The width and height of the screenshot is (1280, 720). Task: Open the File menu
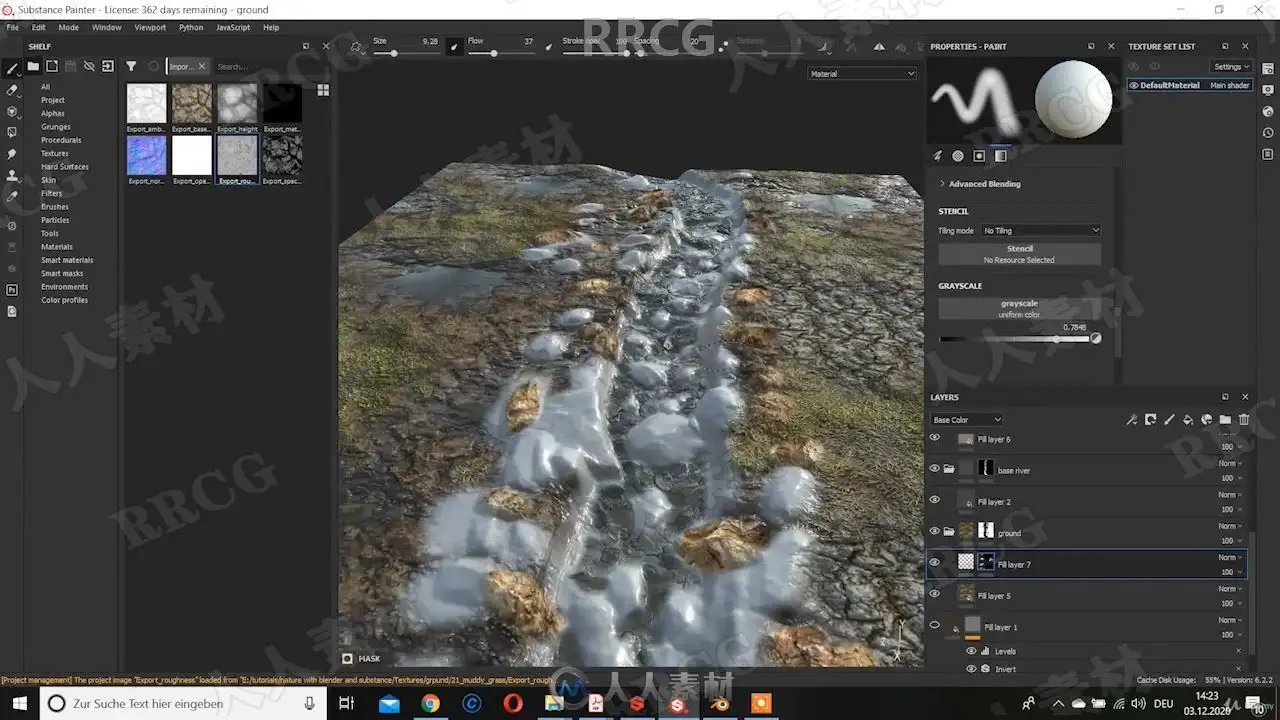coord(13,27)
